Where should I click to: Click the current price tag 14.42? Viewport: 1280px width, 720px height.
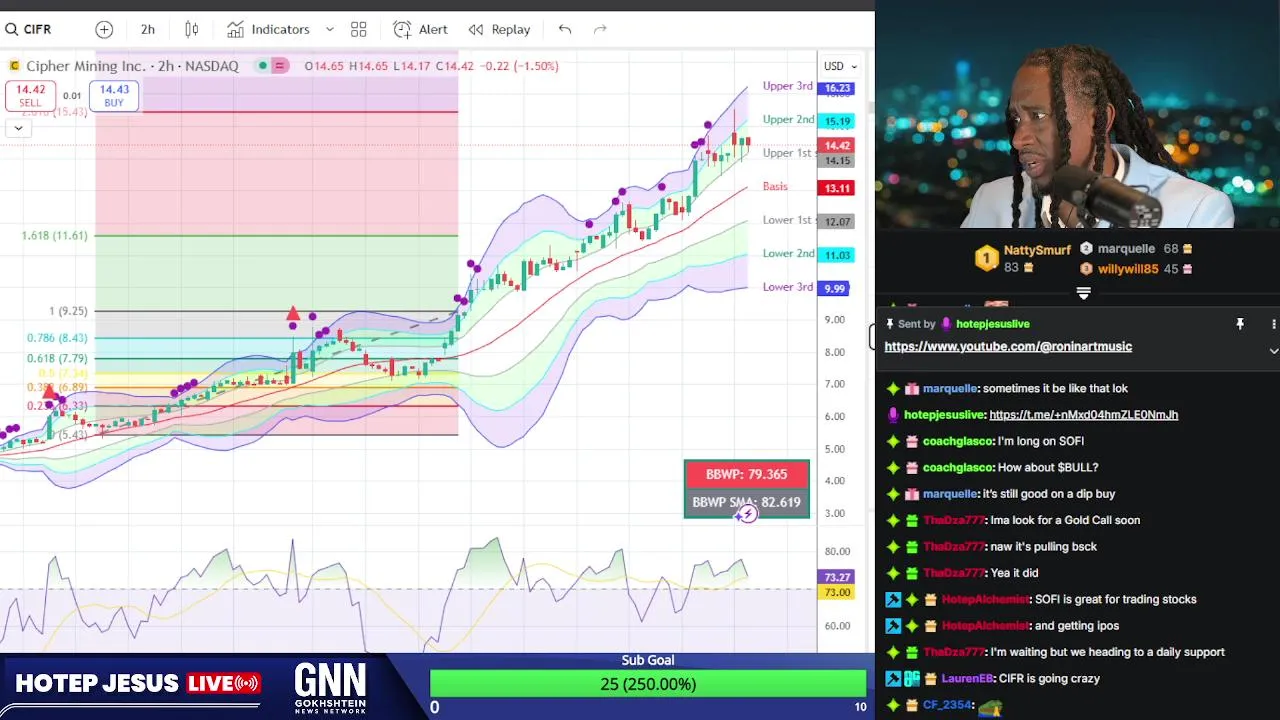pyautogui.click(x=835, y=146)
